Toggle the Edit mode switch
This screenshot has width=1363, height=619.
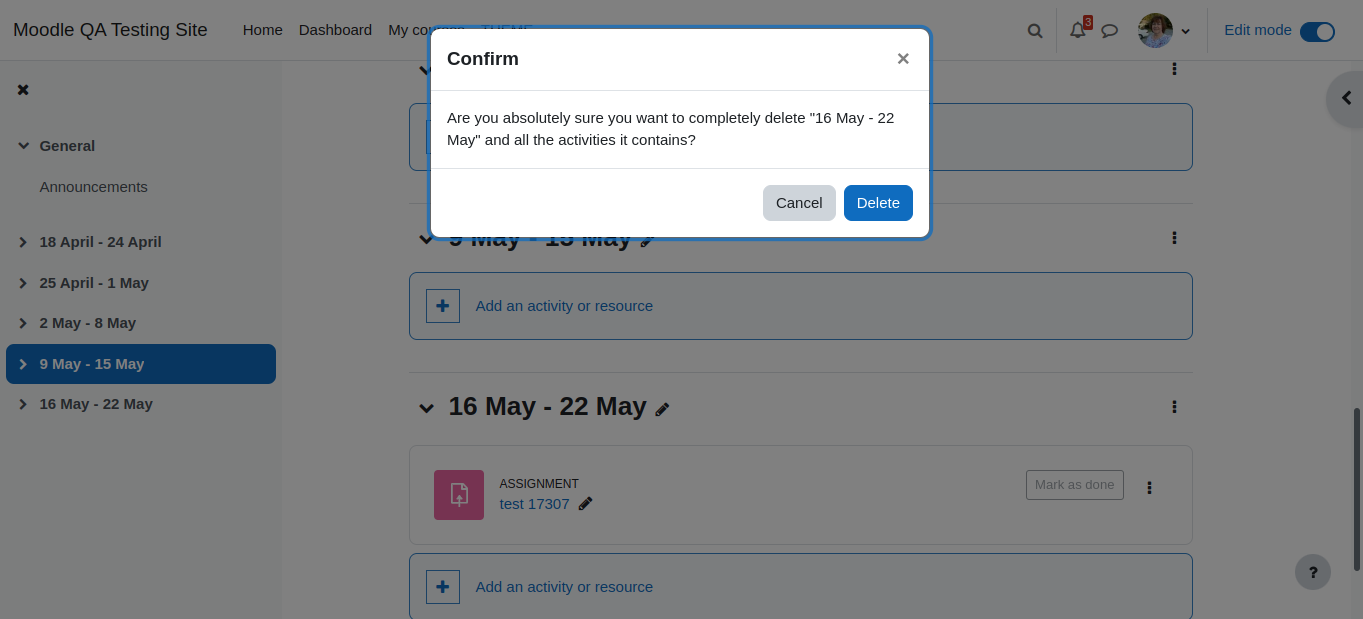pyautogui.click(x=1317, y=31)
